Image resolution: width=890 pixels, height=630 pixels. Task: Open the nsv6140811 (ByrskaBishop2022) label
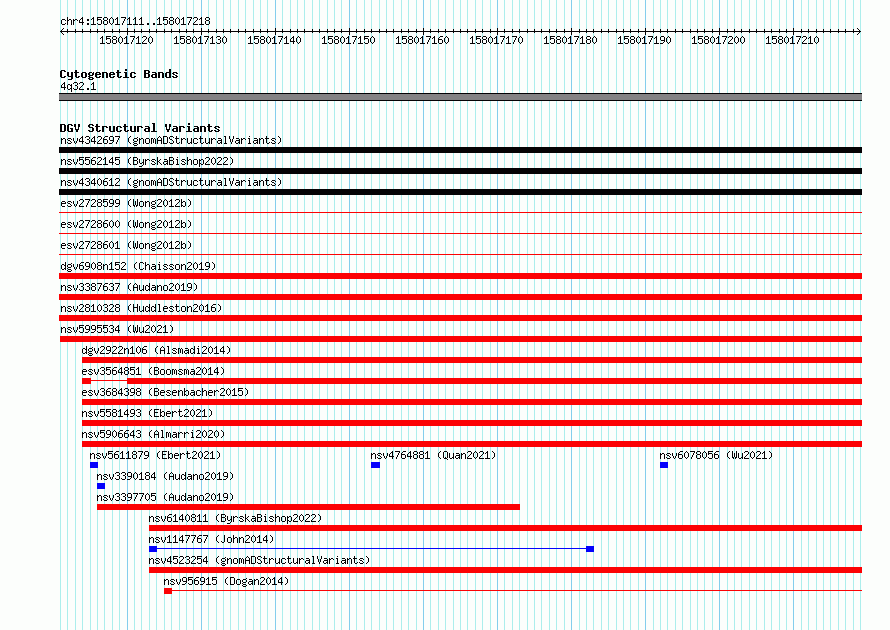(x=235, y=518)
